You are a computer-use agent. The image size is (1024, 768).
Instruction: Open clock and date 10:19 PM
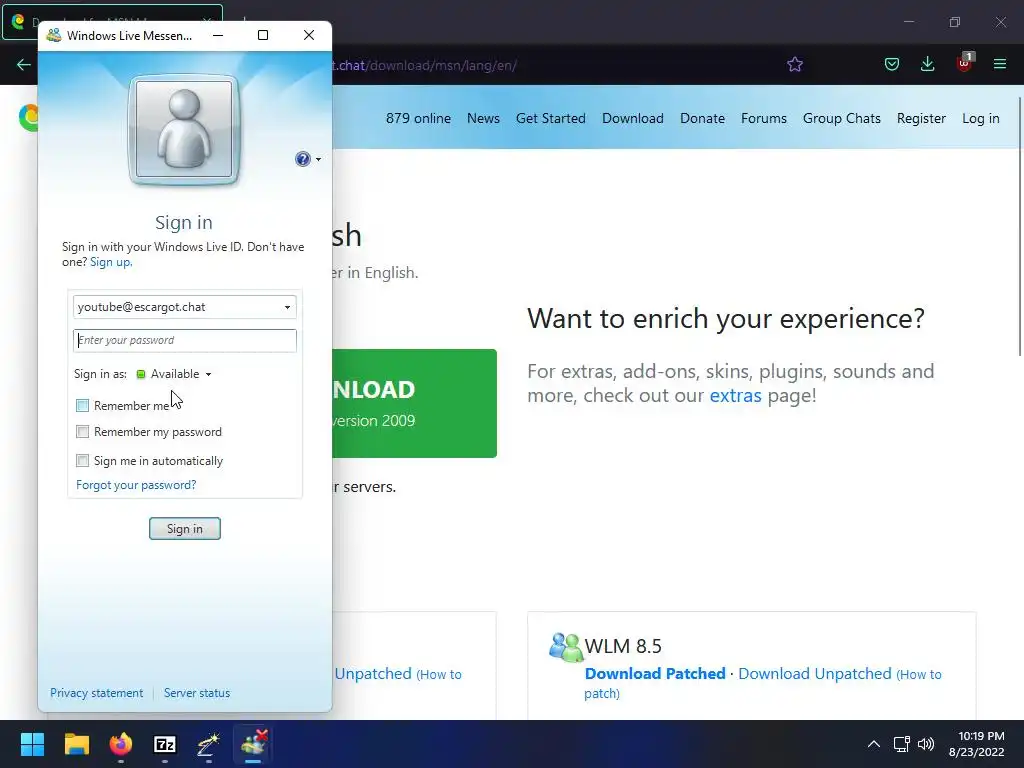(976, 744)
